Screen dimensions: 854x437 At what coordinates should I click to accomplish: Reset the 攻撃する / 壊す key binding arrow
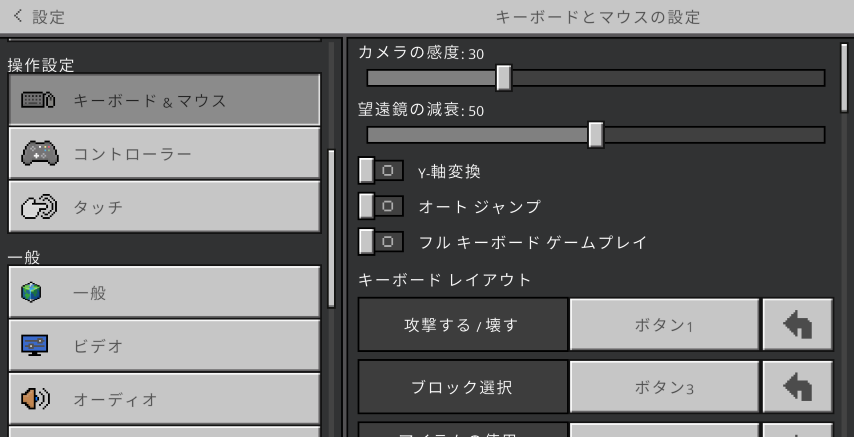797,325
